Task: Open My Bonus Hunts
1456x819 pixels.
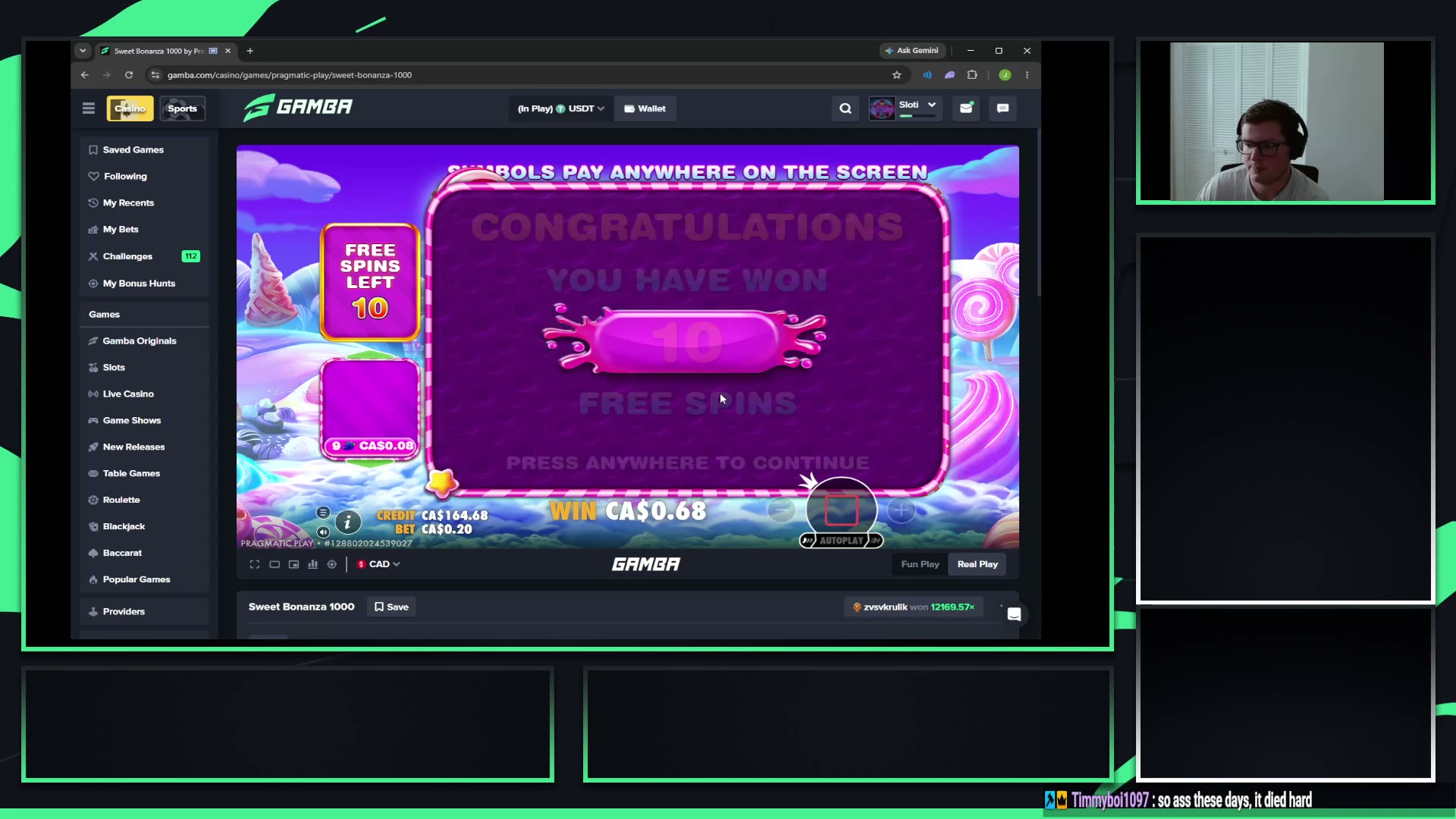Action: pos(144,284)
